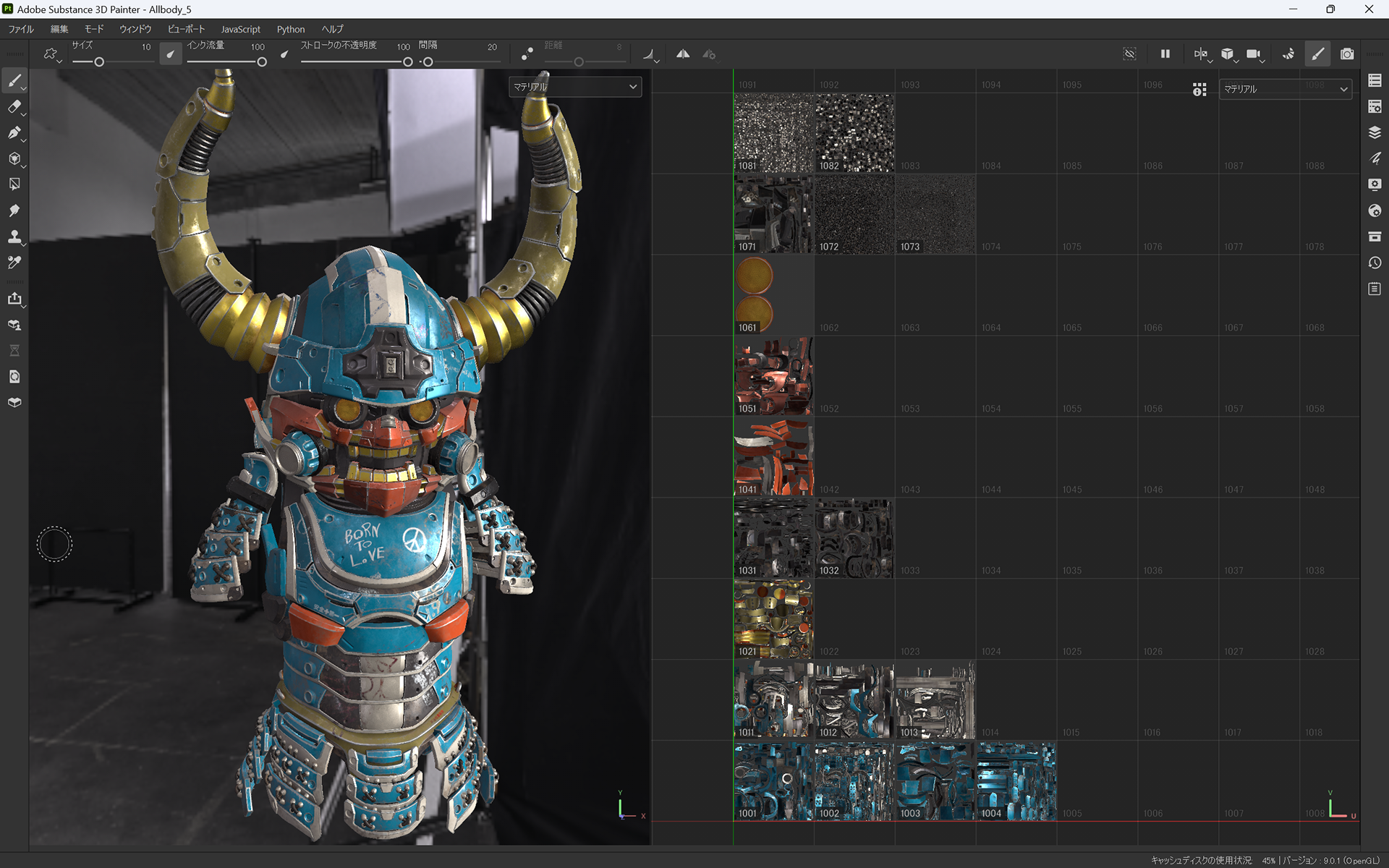Pause the engine rendering
The image size is (1389, 868).
[x=1165, y=54]
